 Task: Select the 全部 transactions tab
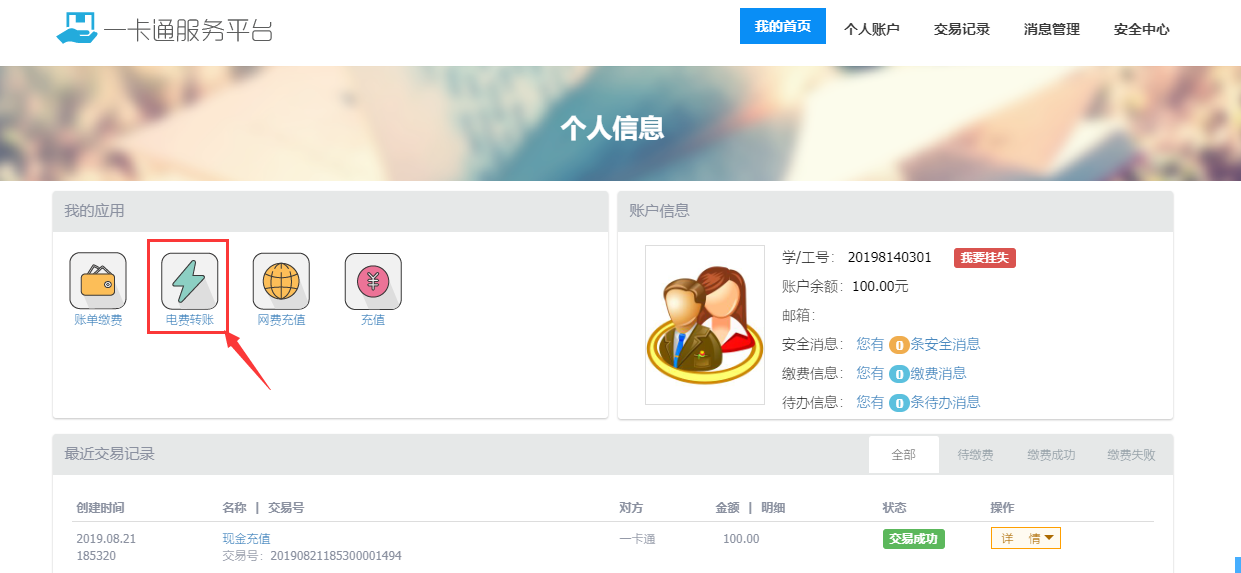click(904, 454)
